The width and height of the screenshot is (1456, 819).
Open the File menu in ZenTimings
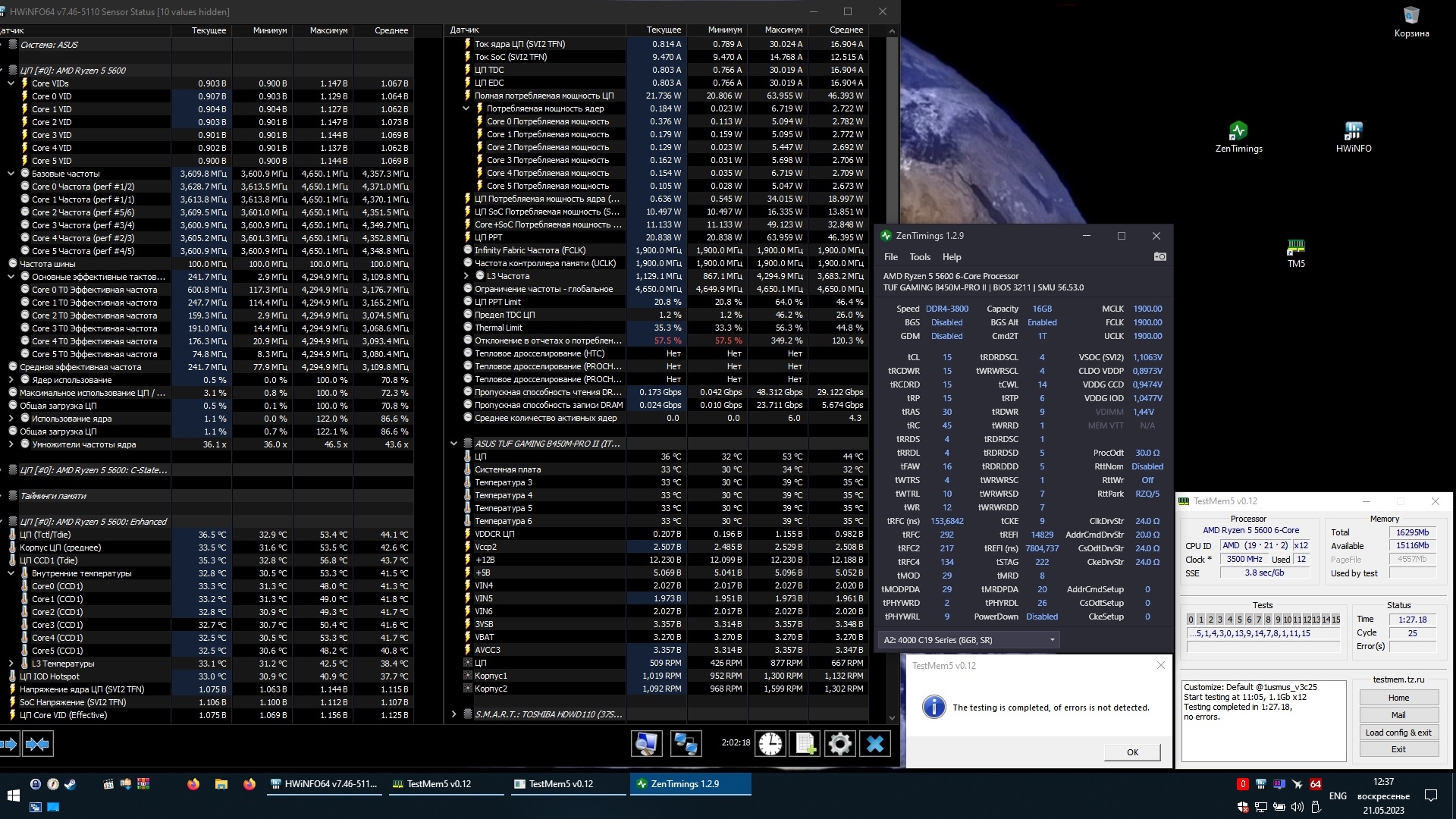pos(890,257)
